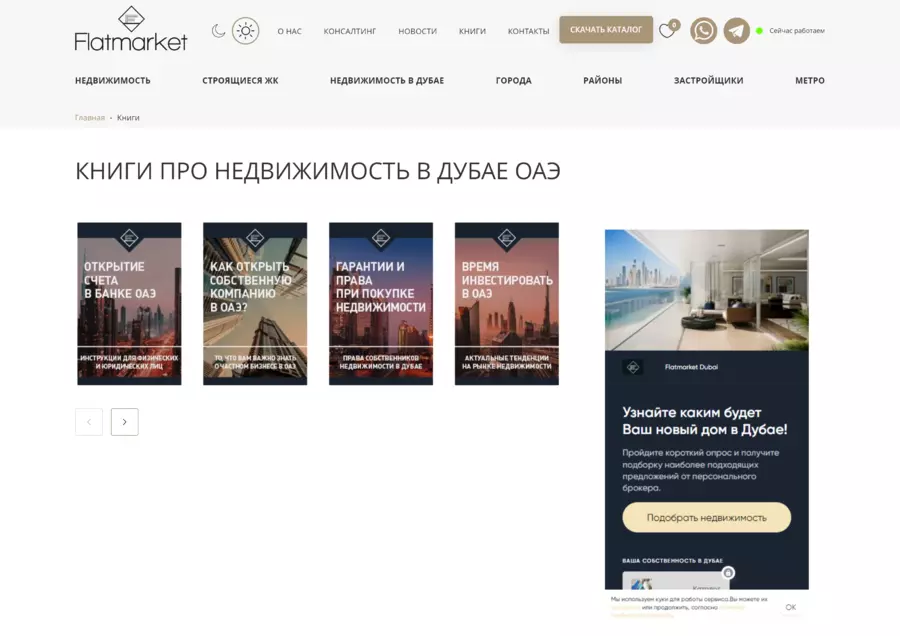Open the МЕТРО section
Image resolution: width=900 pixels, height=636 pixels.
pyautogui.click(x=810, y=80)
